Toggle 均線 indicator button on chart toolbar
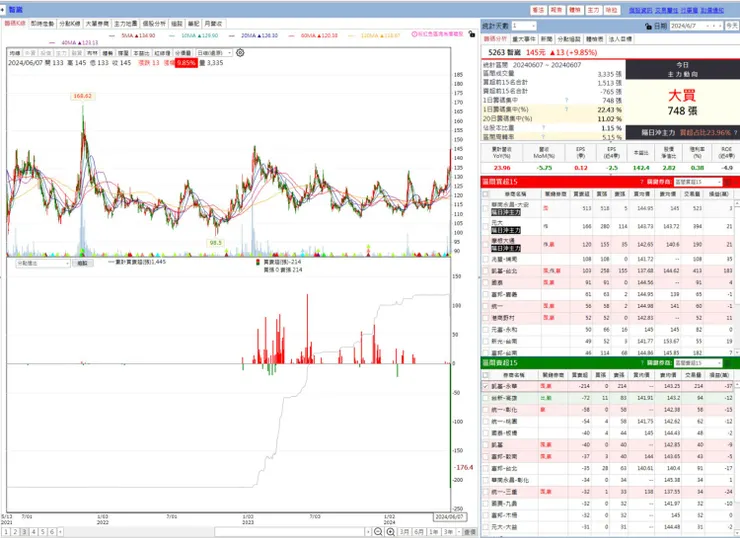 click(x=15, y=53)
